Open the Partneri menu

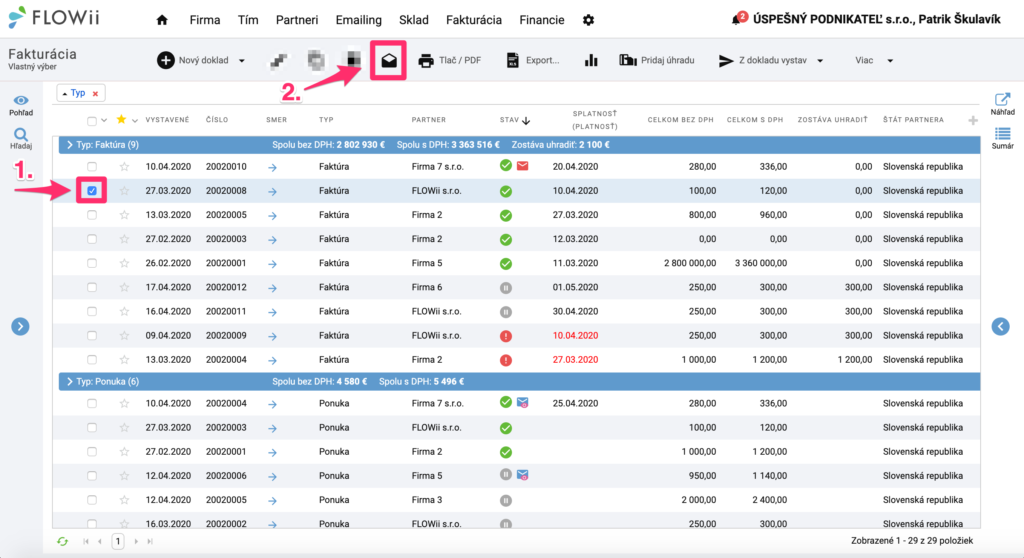tap(297, 20)
